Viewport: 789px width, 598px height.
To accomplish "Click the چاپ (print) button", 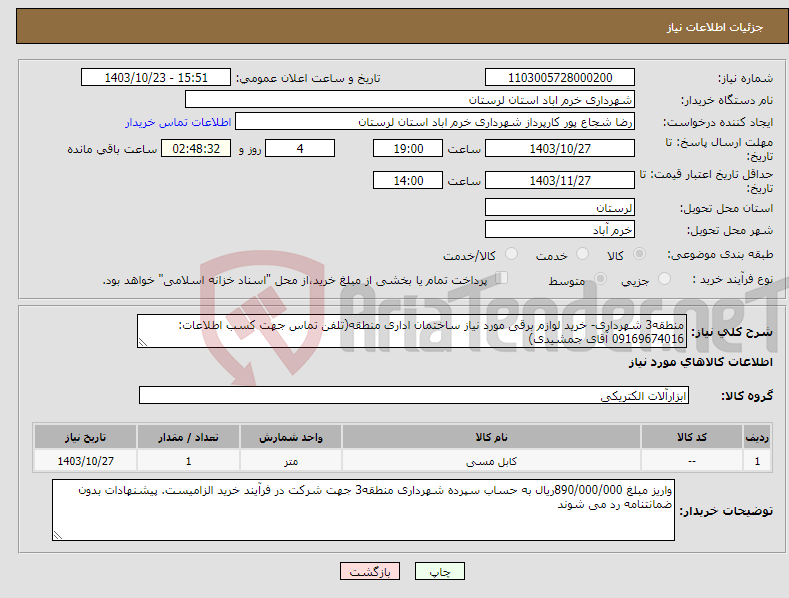I will [x=439, y=572].
